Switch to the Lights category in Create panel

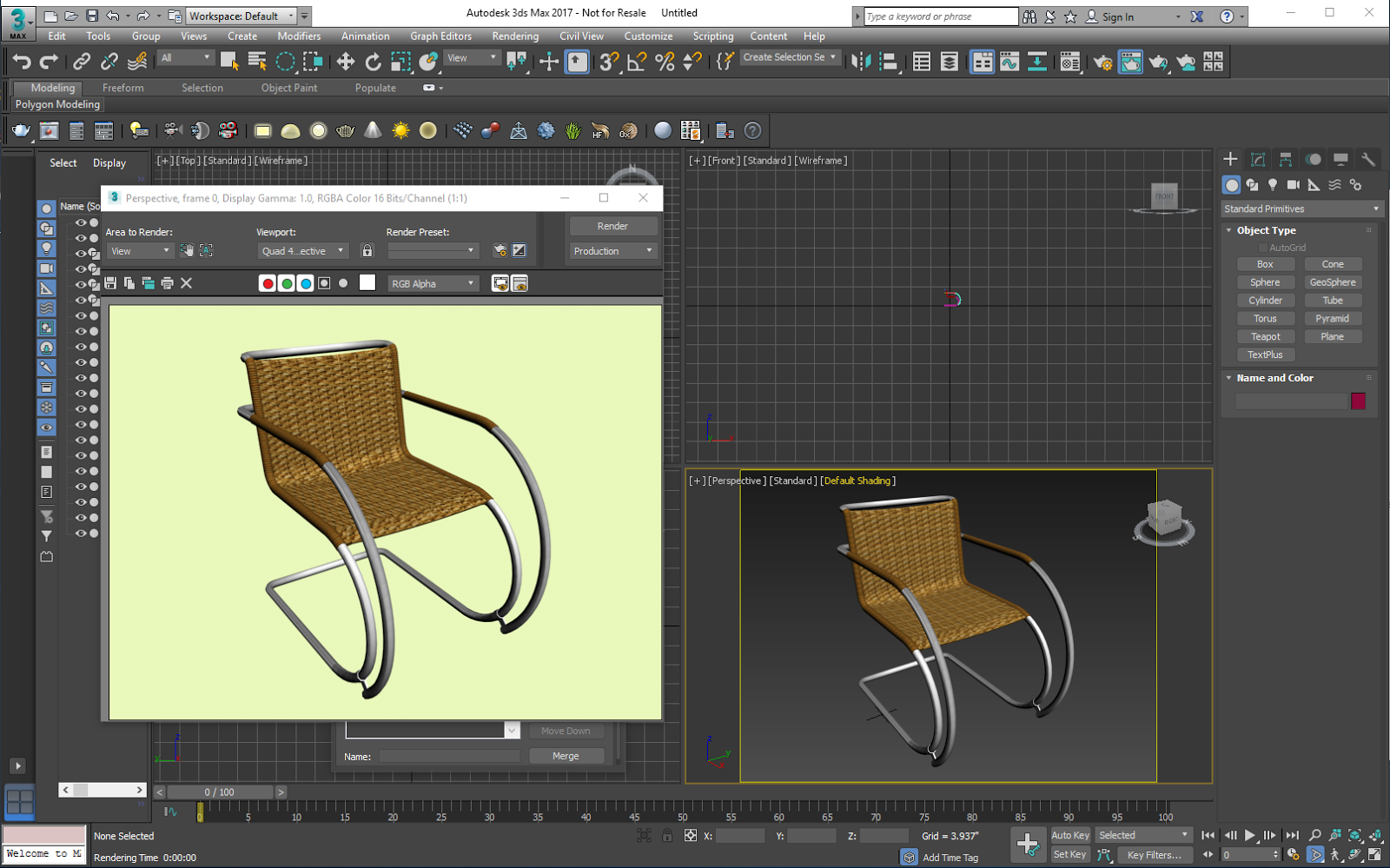[x=1273, y=184]
